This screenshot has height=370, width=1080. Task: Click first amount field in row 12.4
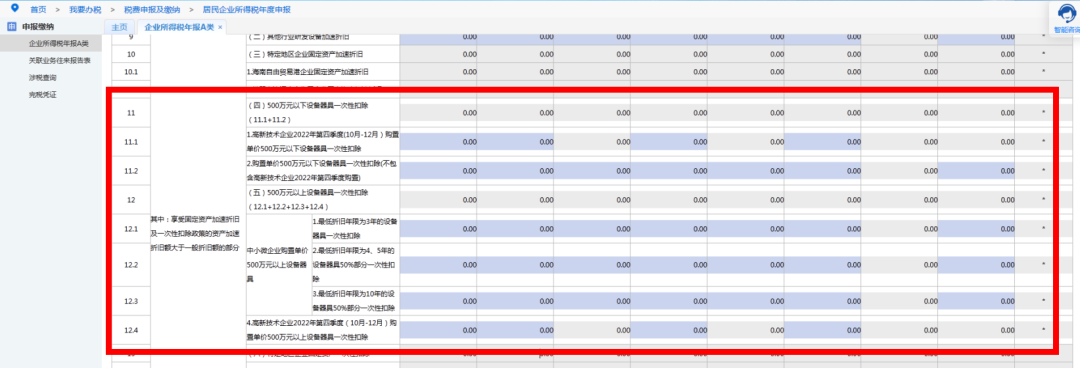(x=438, y=330)
